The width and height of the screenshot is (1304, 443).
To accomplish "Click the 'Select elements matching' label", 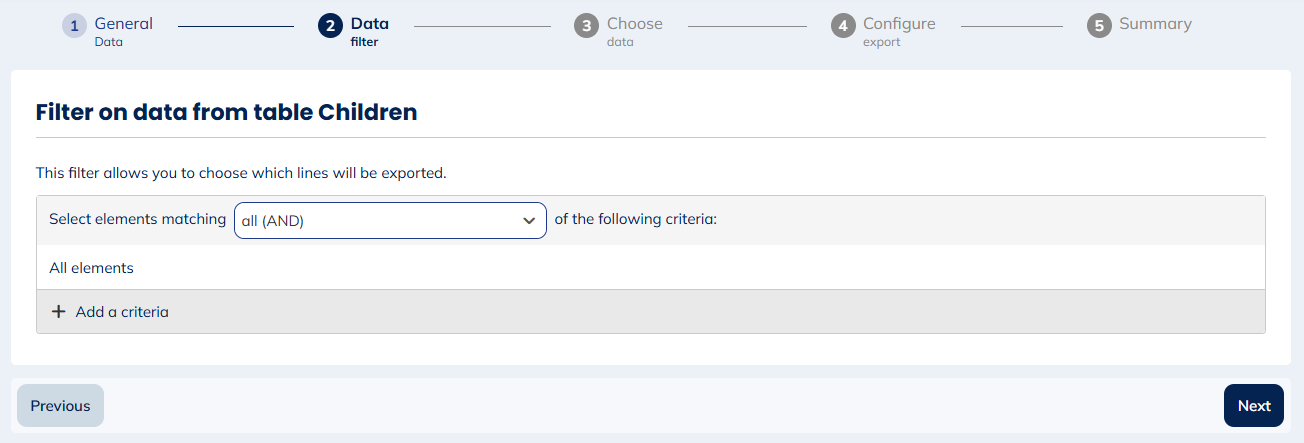I will [137, 219].
